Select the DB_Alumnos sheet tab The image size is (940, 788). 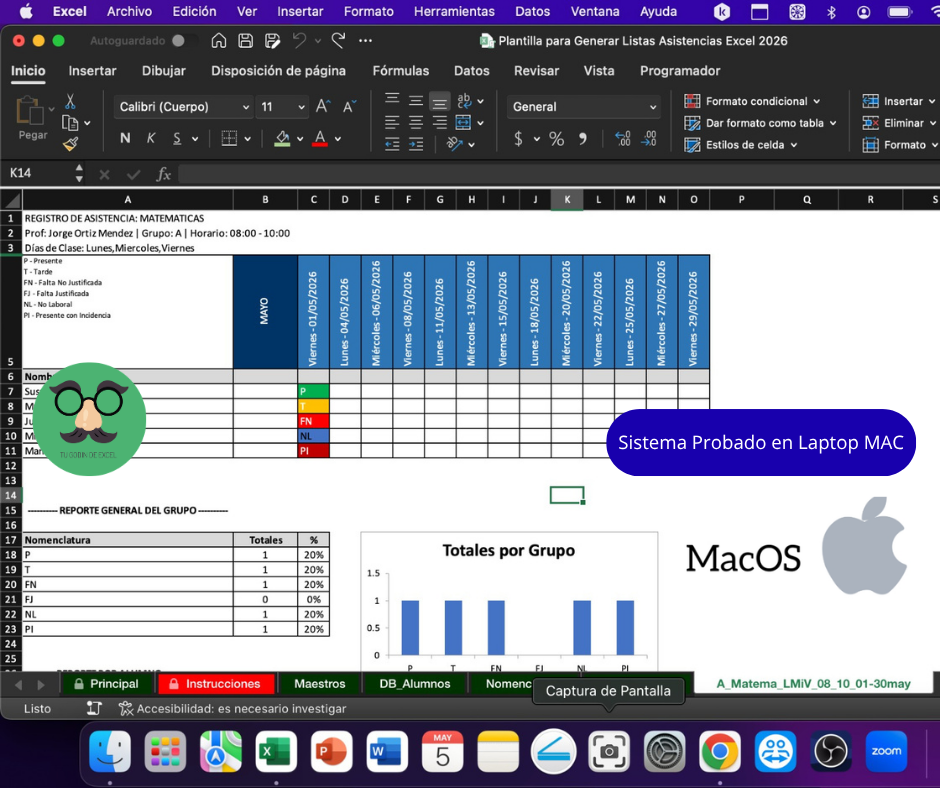414,684
